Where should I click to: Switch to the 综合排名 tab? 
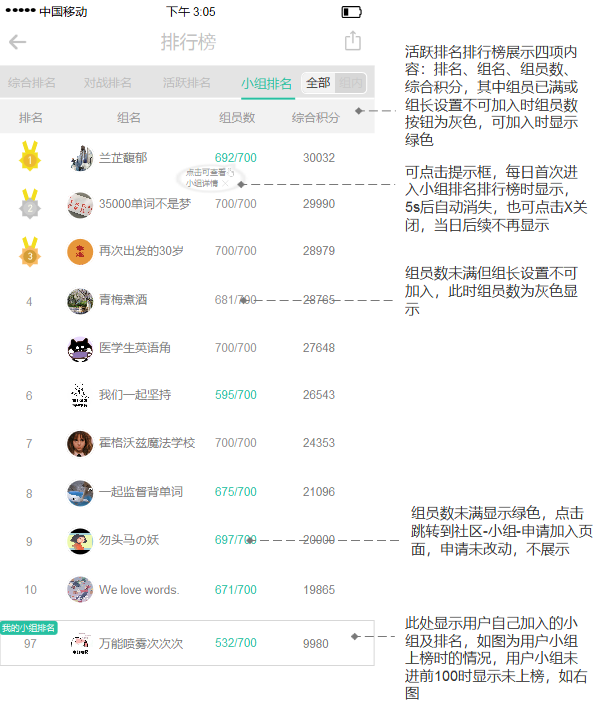(32, 83)
